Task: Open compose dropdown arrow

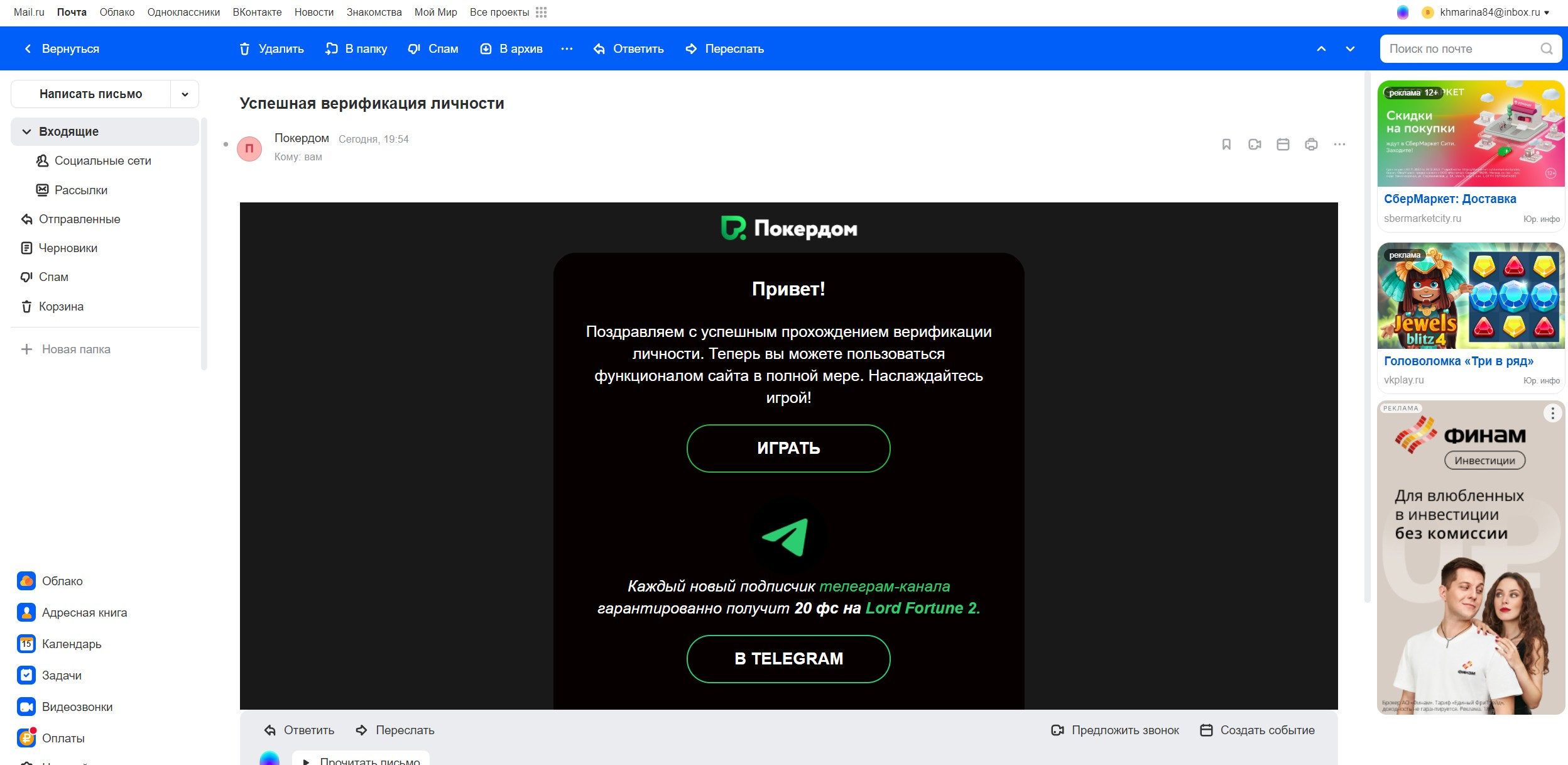Action: click(185, 94)
